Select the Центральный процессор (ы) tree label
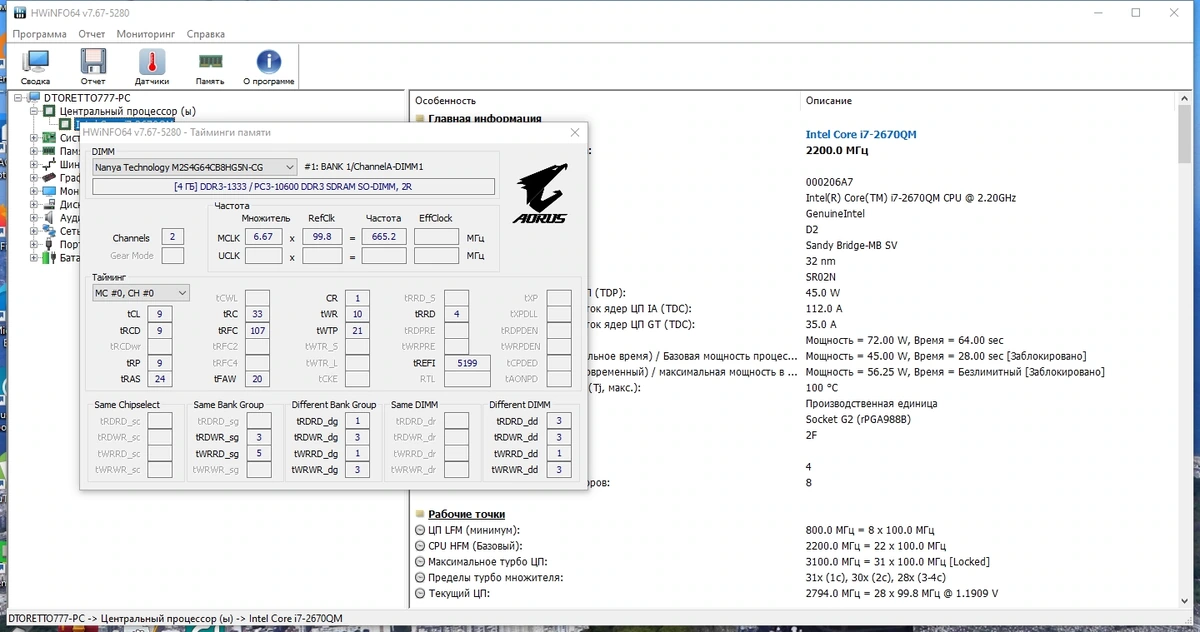Screen dimensions: 1200x632 click(128, 111)
